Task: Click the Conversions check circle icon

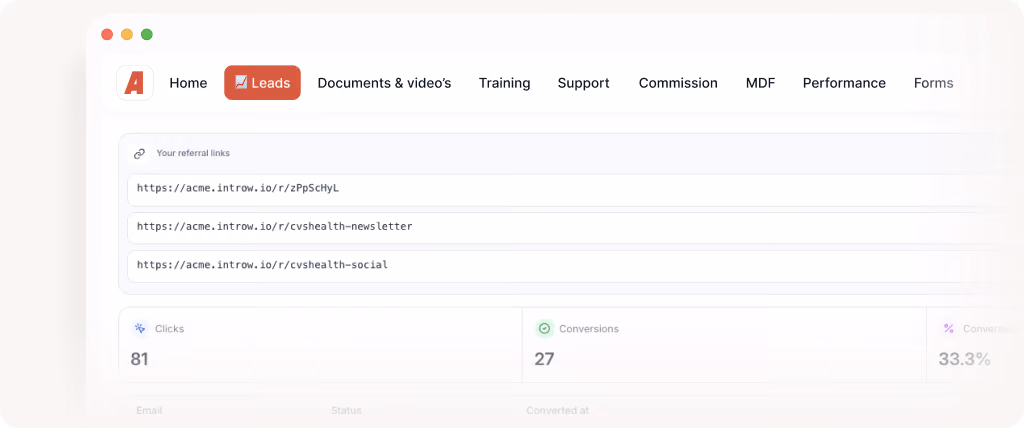Action: (544, 329)
